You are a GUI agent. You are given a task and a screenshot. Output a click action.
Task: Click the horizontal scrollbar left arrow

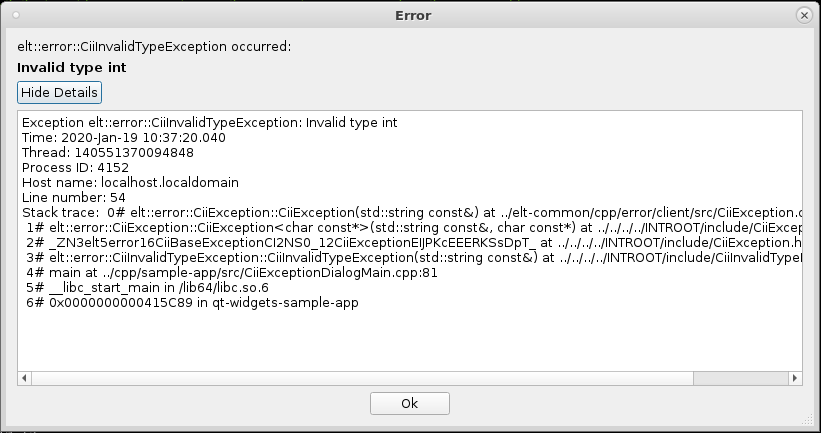pyautogui.click(x=25, y=378)
